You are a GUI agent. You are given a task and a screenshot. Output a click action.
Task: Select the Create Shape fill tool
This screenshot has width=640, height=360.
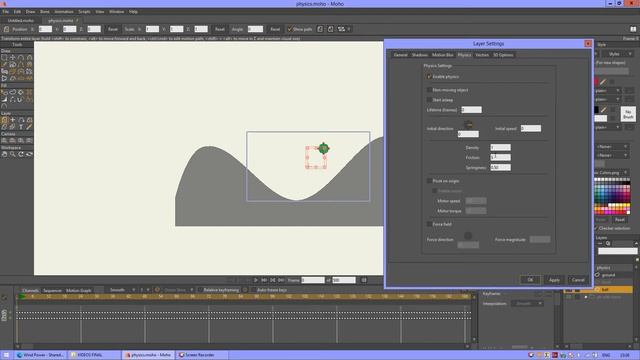point(13,92)
